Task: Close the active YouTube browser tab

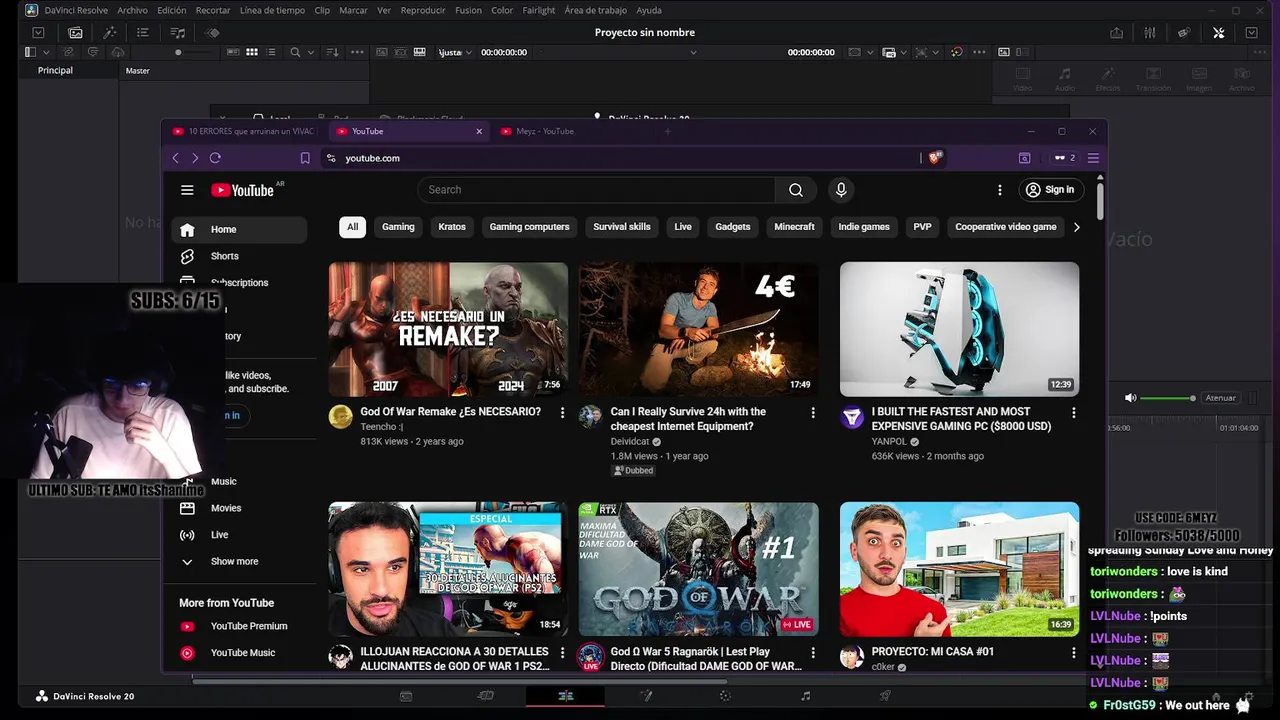Action: pyautogui.click(x=479, y=131)
